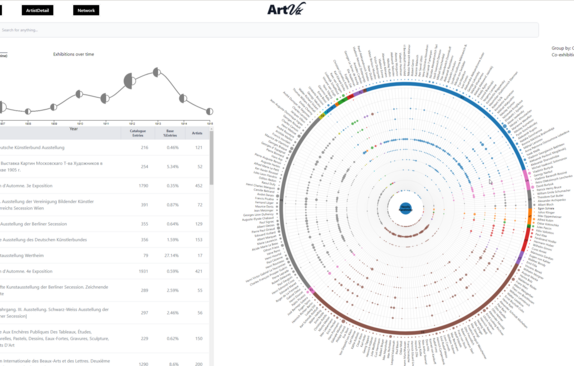Click the 27.14% base entries cell
574x366 pixels.
172,255
